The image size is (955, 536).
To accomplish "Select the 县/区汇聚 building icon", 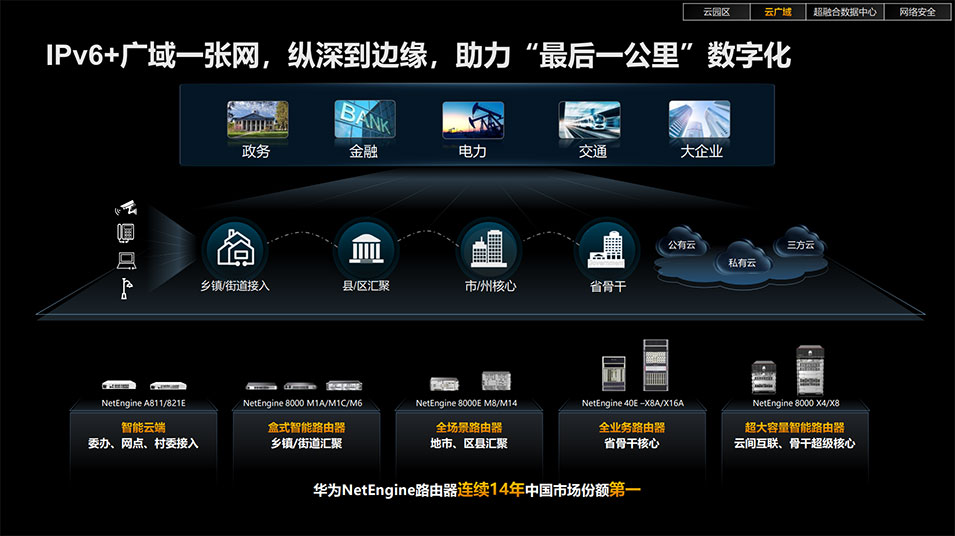I will pos(365,248).
